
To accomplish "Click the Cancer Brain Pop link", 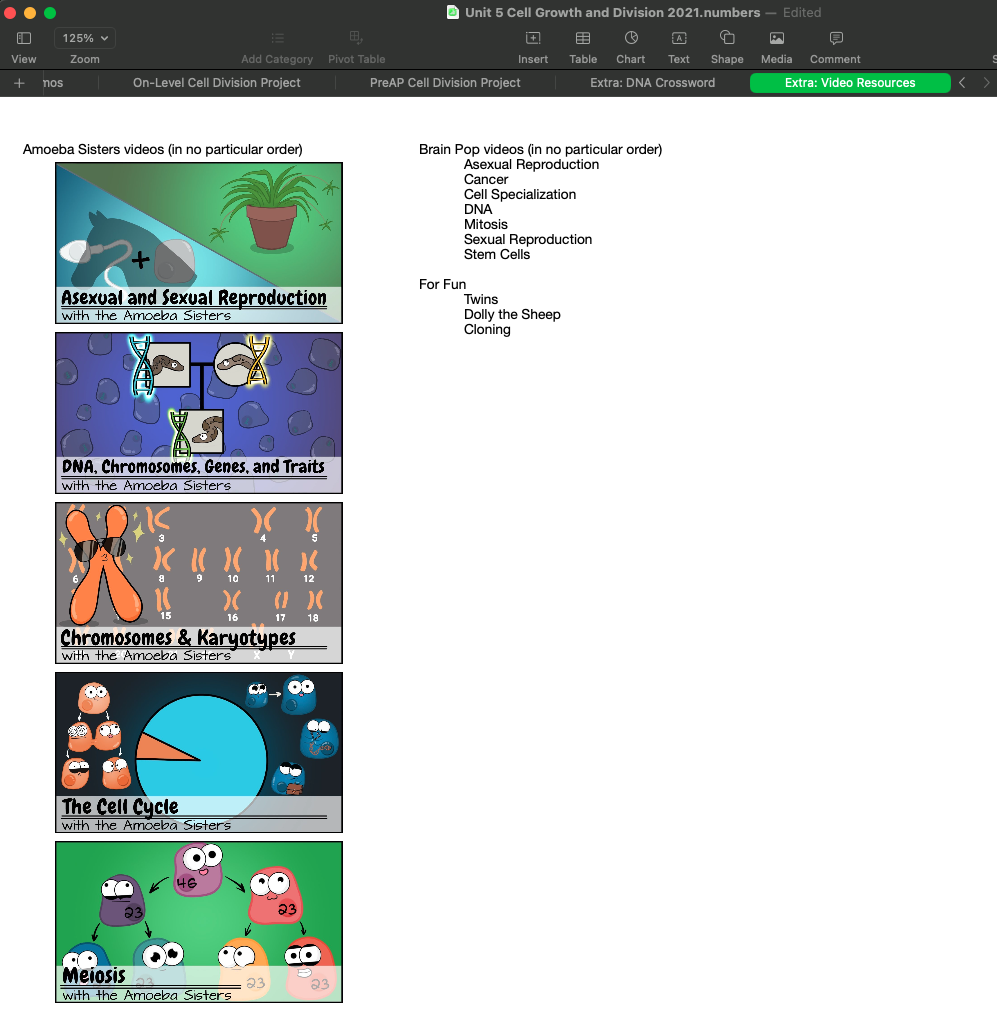I will (486, 179).
